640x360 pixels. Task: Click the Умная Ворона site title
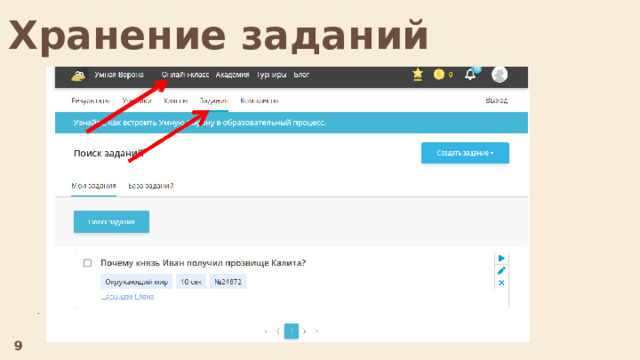[x=119, y=75]
